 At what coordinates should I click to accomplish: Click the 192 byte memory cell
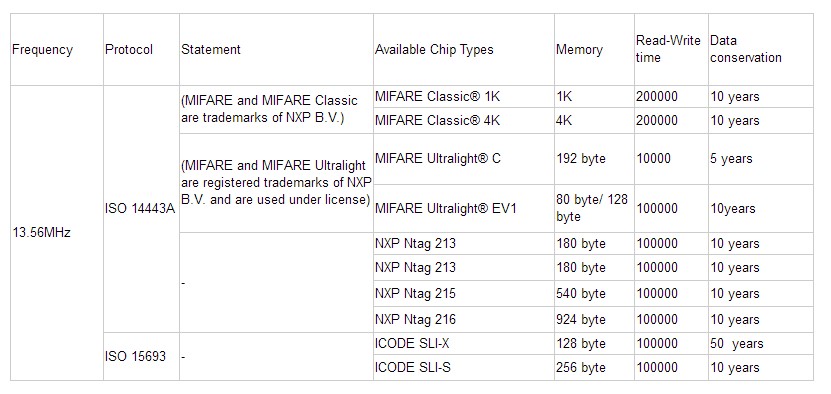pos(594,159)
